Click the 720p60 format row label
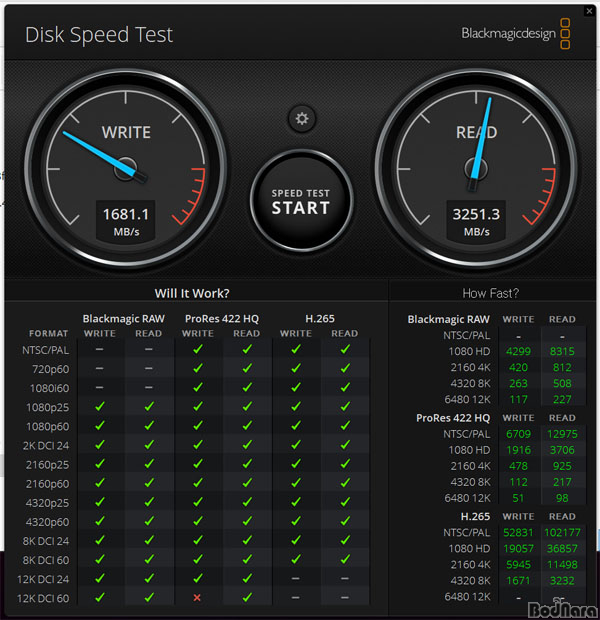 click(51, 369)
